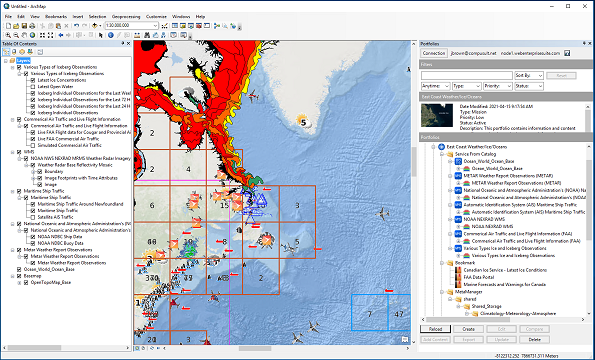595x360 pixels.
Task: Go back to previous extent arrow
Action: [x=61, y=35]
